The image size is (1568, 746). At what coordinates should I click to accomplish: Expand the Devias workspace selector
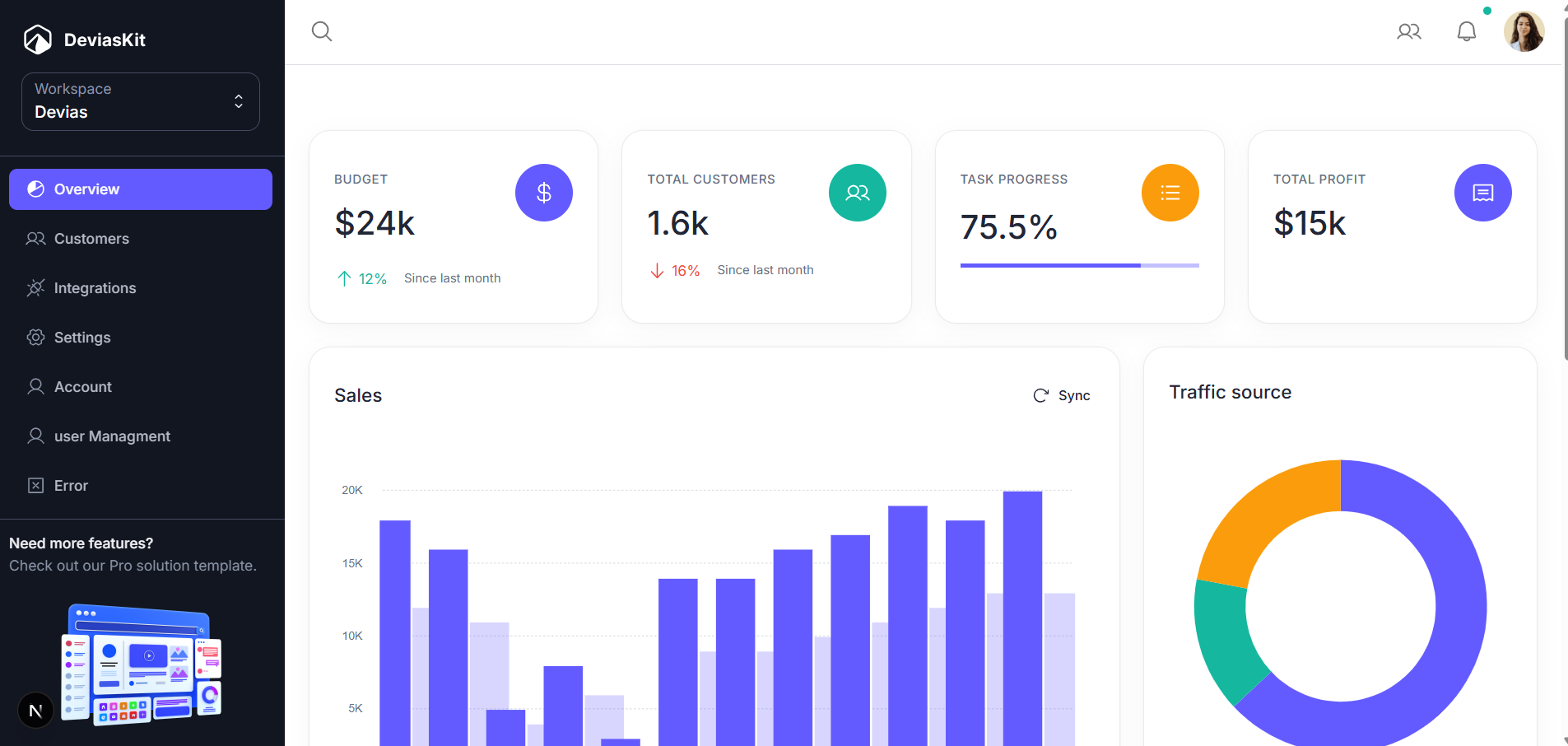140,101
